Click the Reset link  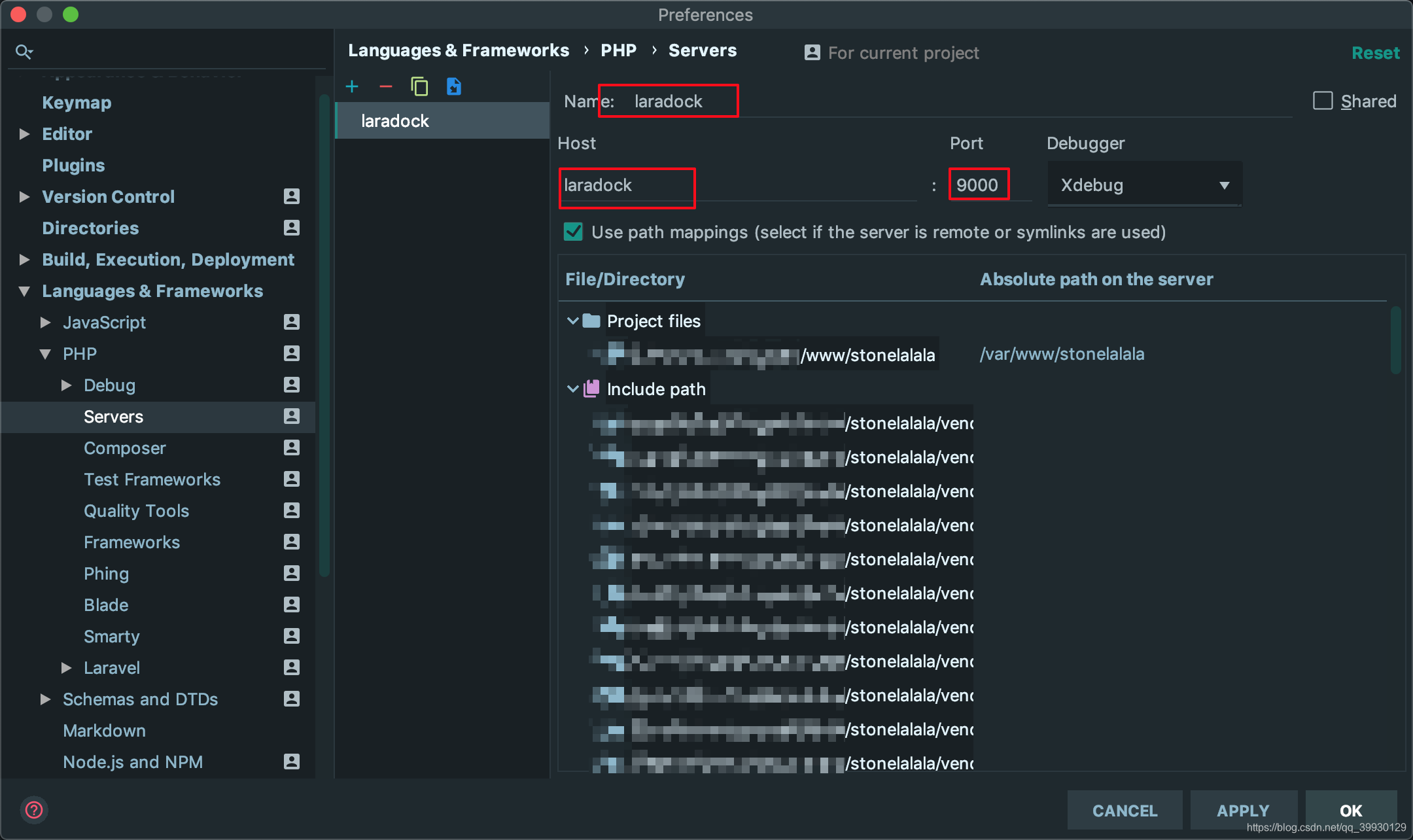(1375, 53)
